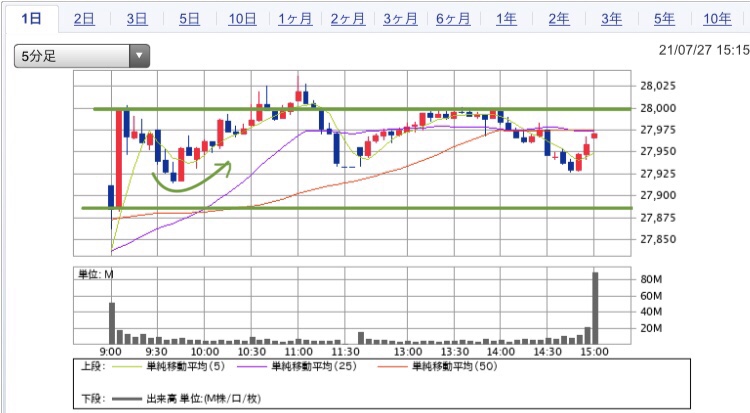Switch to the 2日 period tab
Screen dimensions: 750x413
[x=84, y=19]
